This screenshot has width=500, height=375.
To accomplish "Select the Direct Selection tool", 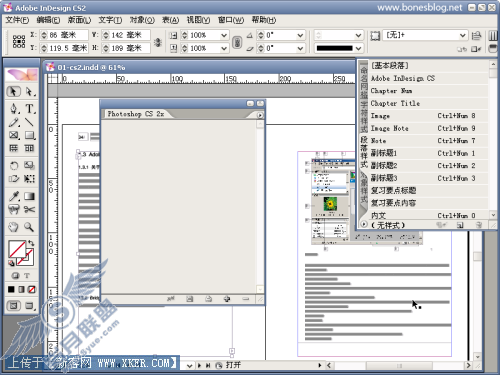I will coord(29,91).
